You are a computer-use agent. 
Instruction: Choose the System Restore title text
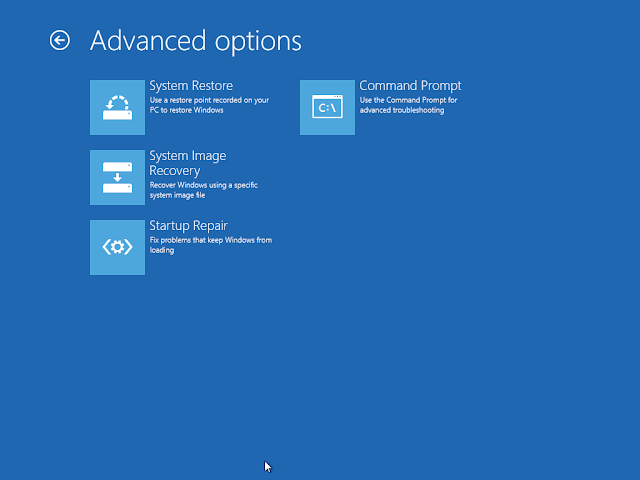(191, 86)
